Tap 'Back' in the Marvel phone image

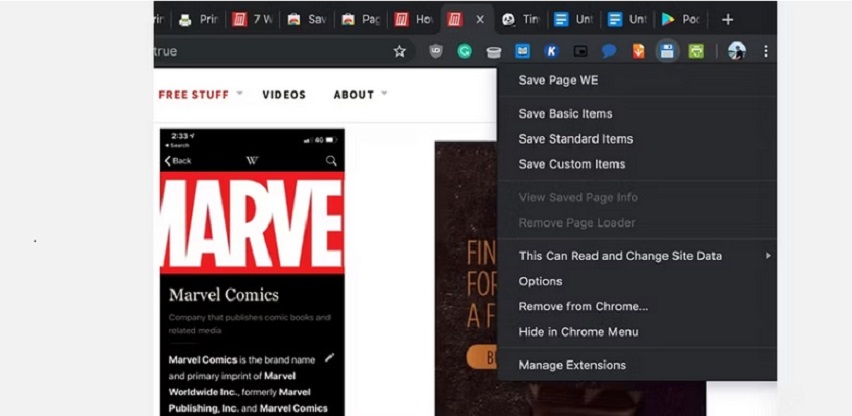(178, 161)
